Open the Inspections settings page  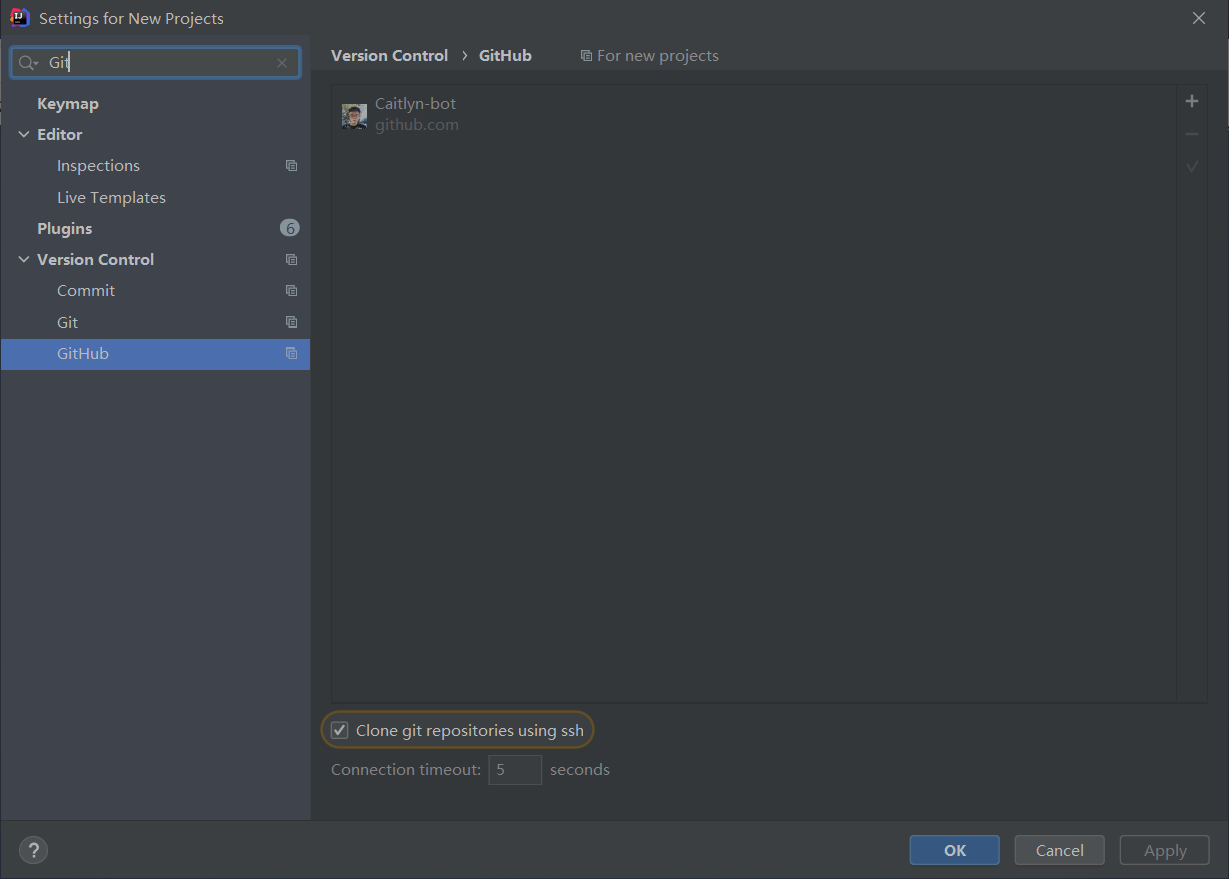98,166
